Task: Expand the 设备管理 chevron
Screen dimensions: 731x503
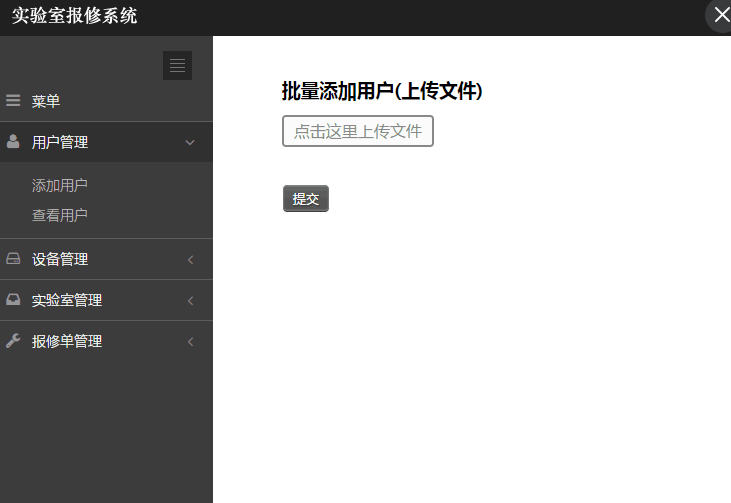Action: click(x=190, y=260)
